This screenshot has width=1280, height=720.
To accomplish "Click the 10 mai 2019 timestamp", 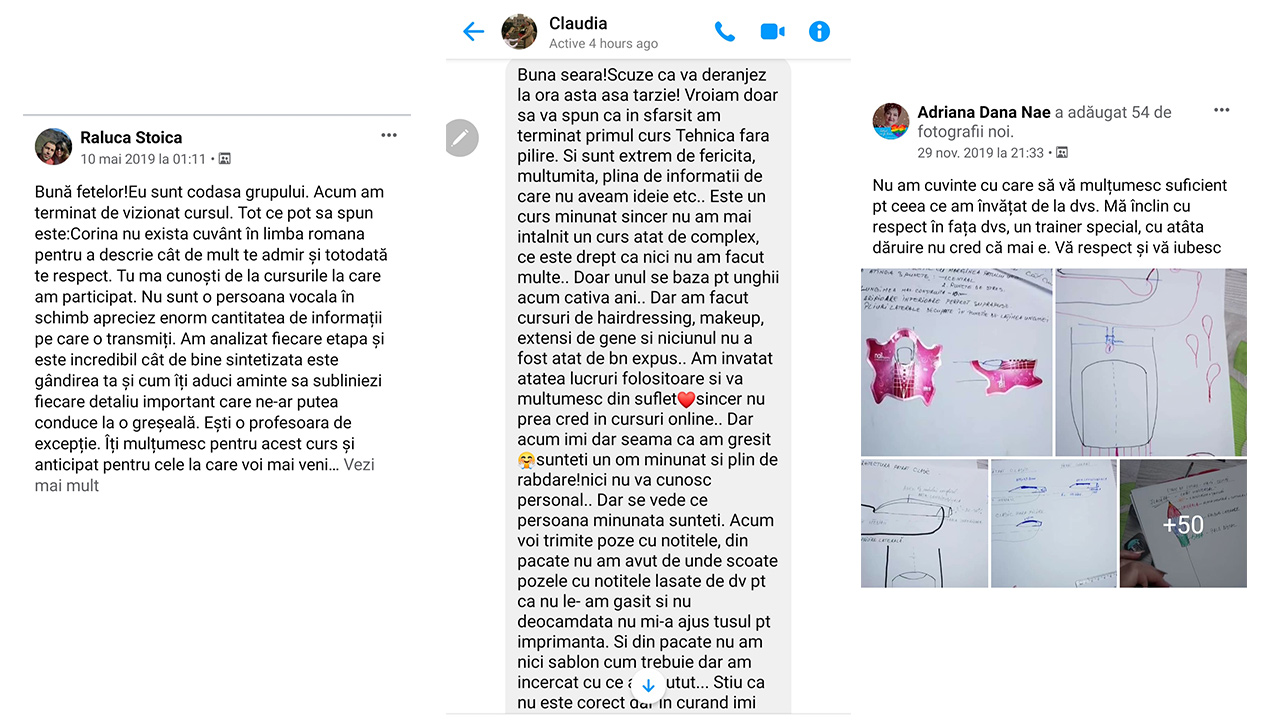I will (x=143, y=159).
